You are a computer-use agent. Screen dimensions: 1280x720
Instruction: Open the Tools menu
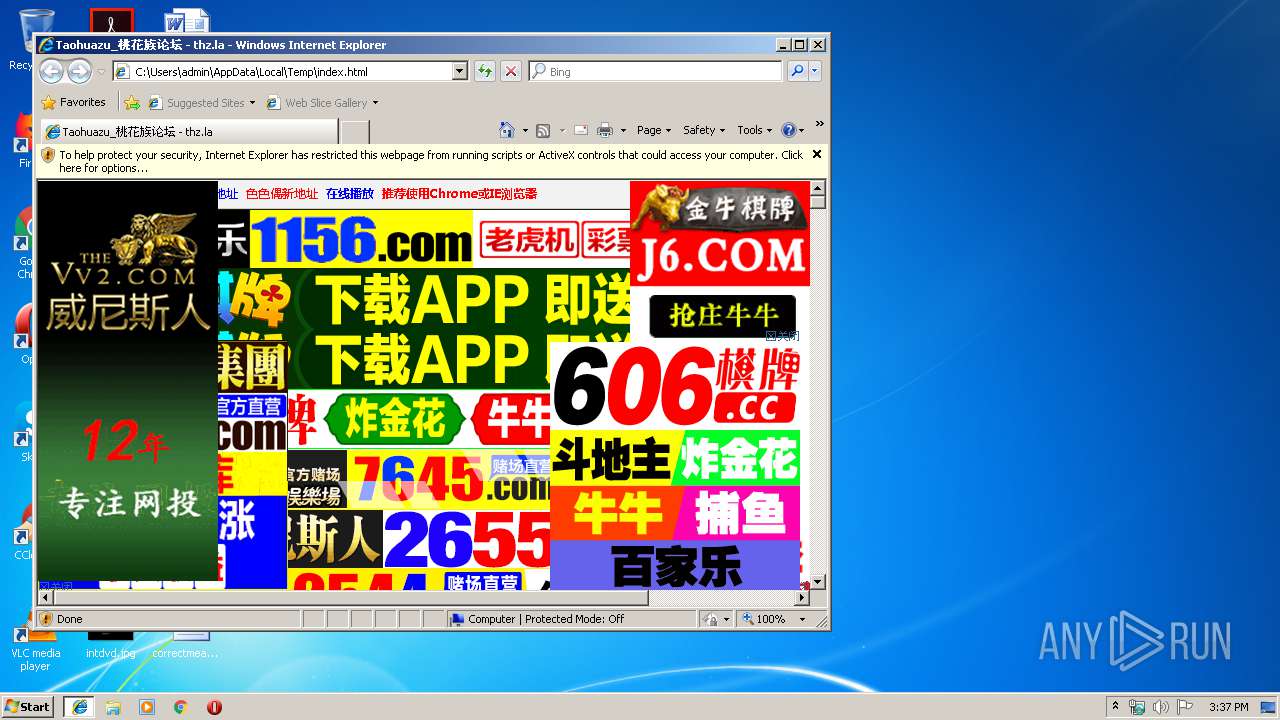pos(755,130)
